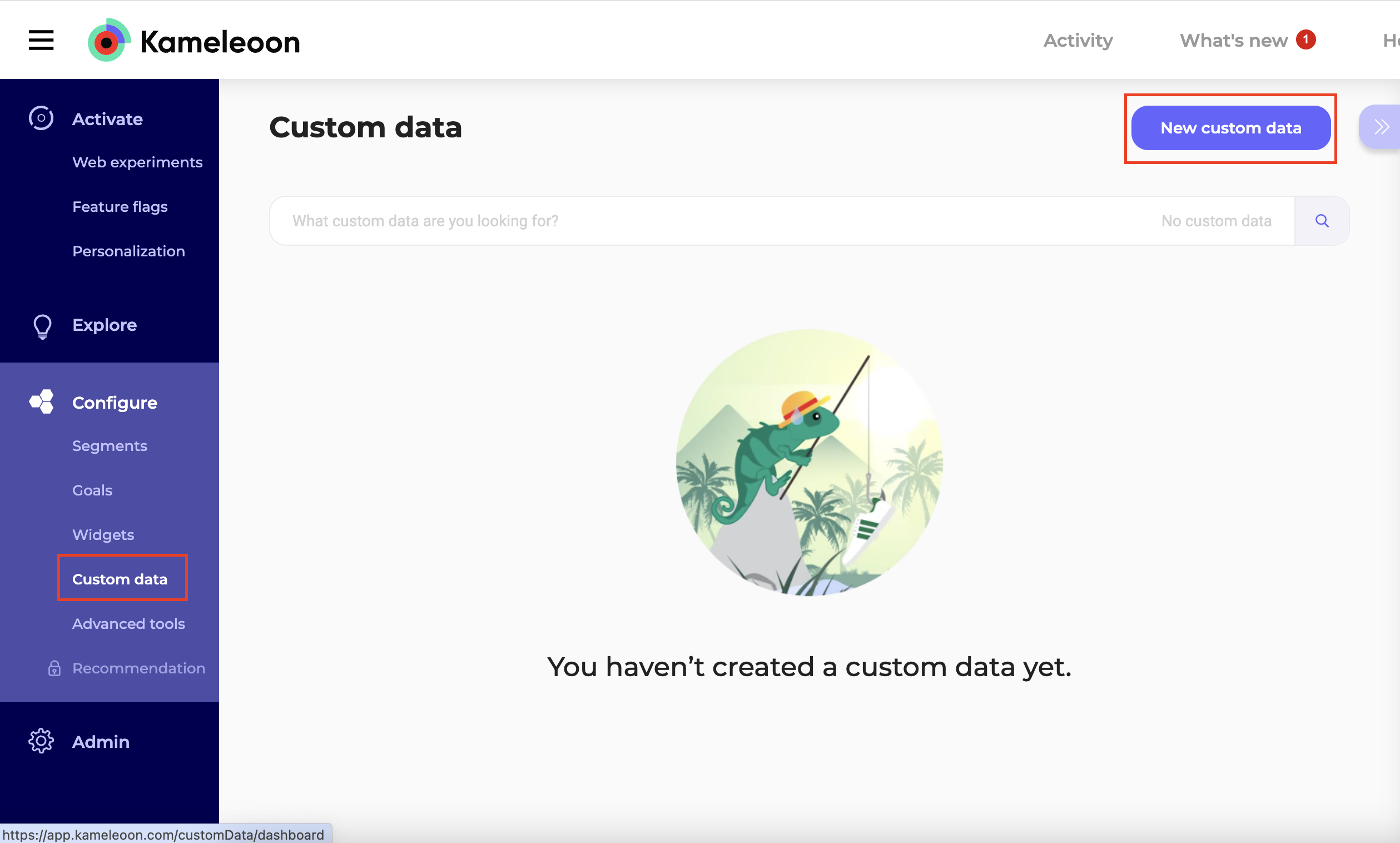Click the chameleon illustration
The height and width of the screenshot is (843, 1400).
click(x=809, y=463)
